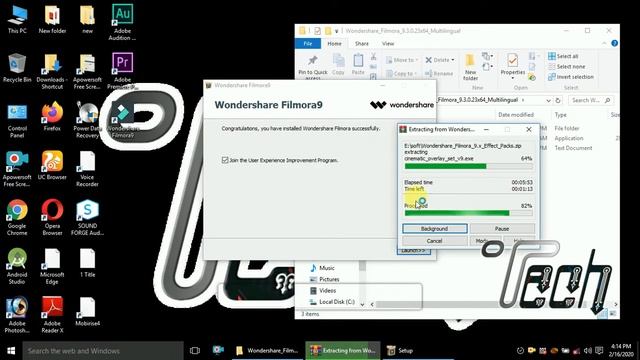Launch UC Browser shortcut
Viewport: 640px width, 360px height.
[52, 165]
